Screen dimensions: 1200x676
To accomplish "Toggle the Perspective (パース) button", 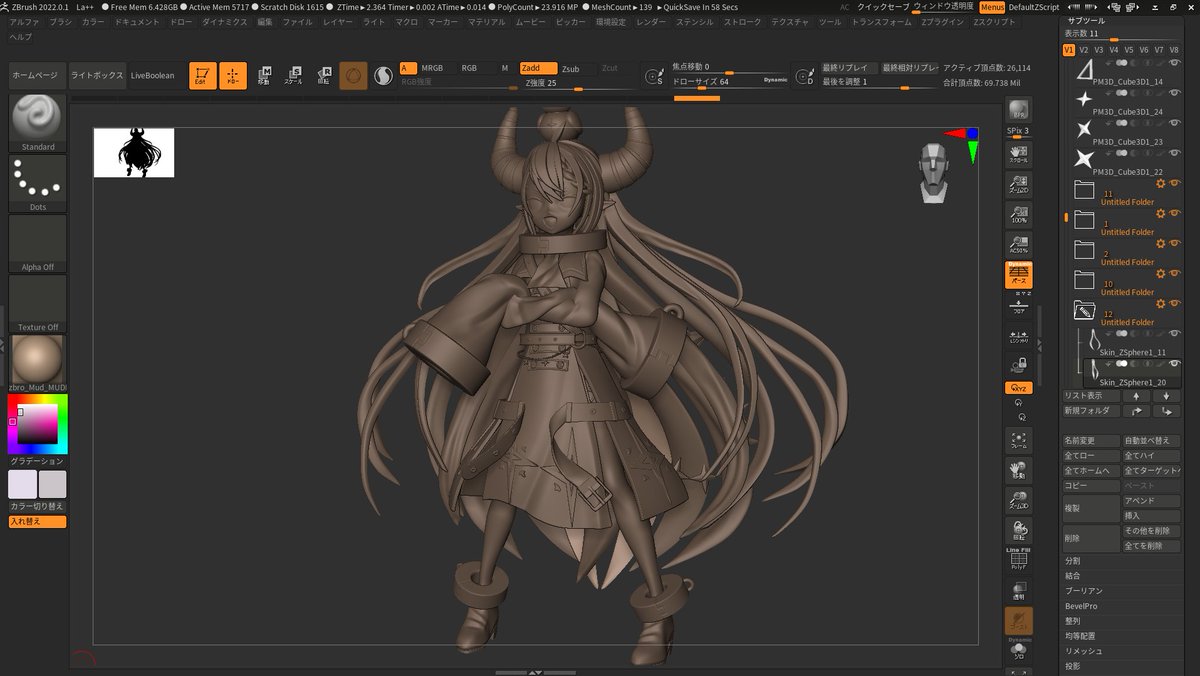I will pyautogui.click(x=1019, y=275).
